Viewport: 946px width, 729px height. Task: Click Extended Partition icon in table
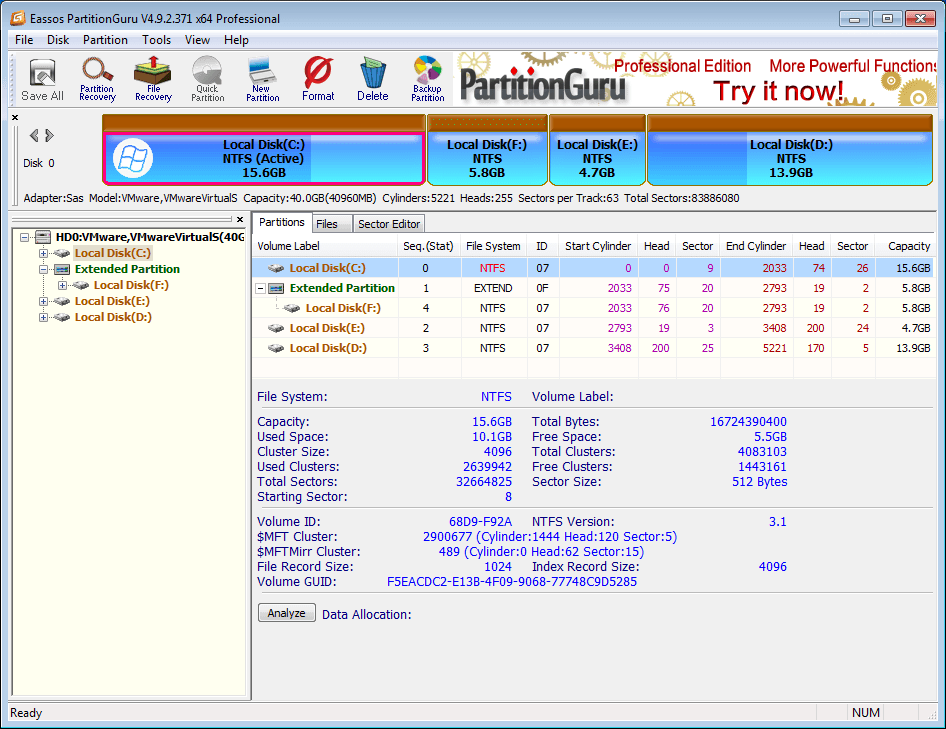point(276,288)
